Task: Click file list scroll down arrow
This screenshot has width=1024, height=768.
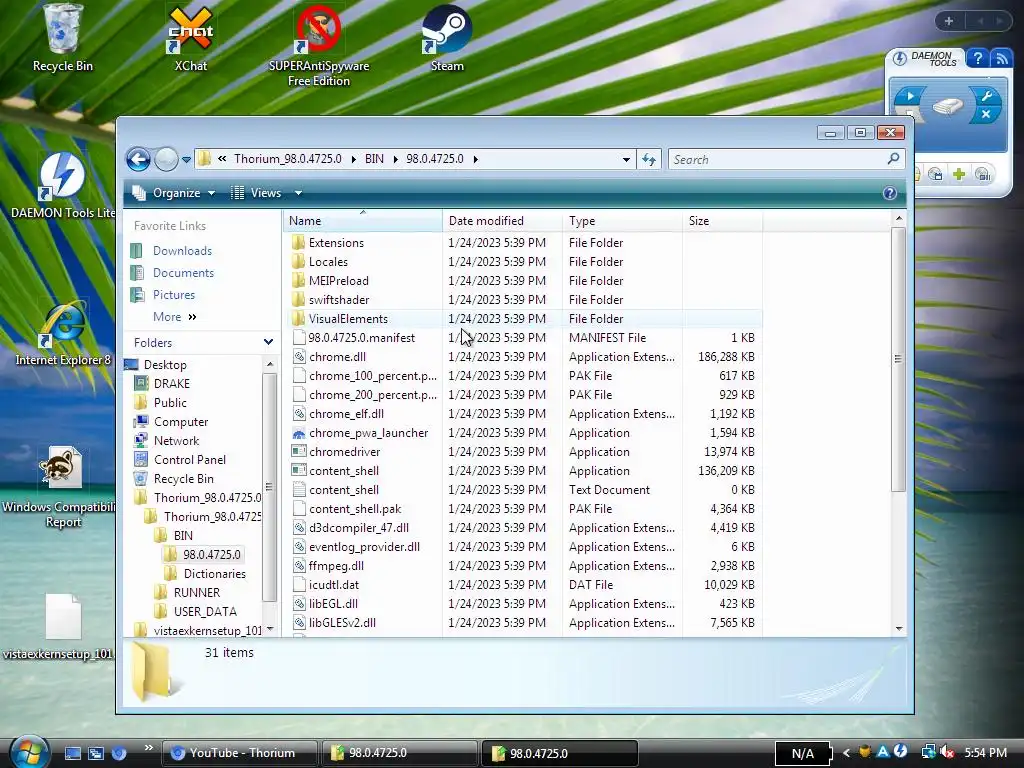Action: [x=899, y=628]
